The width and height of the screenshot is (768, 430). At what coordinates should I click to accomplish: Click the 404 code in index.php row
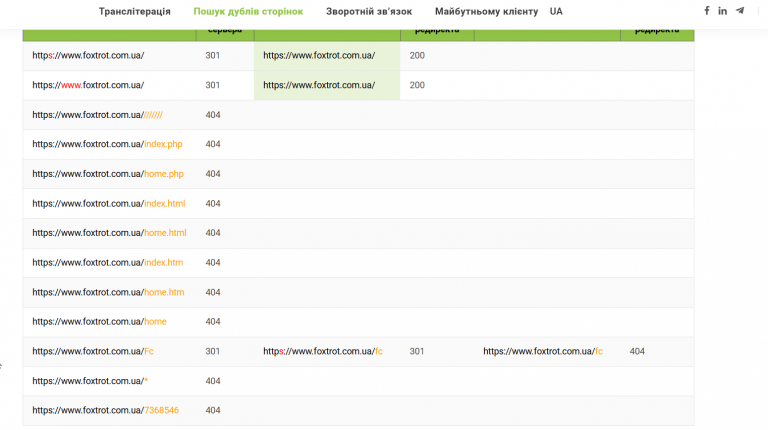tap(213, 144)
